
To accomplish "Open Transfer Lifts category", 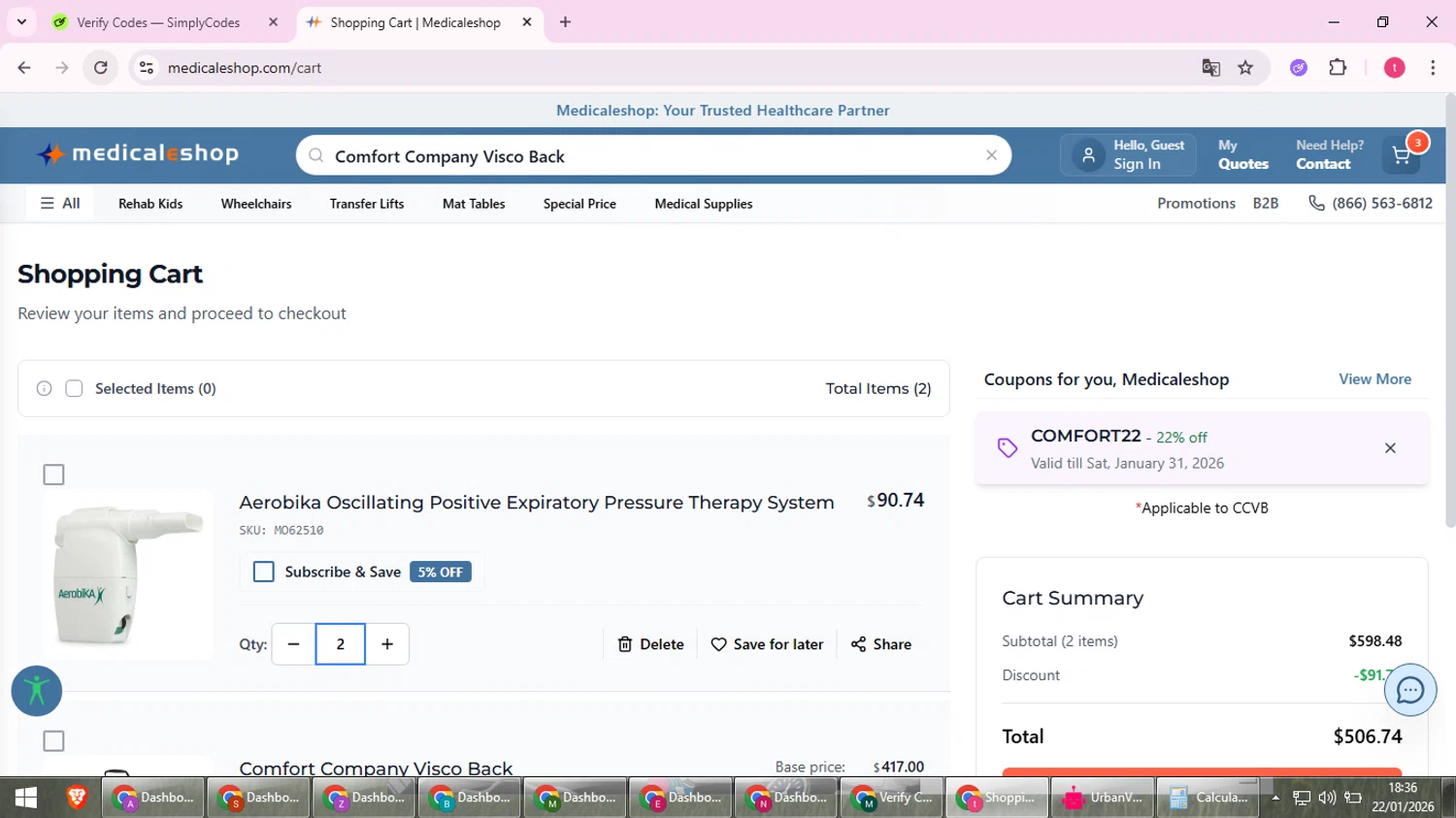I will click(367, 204).
